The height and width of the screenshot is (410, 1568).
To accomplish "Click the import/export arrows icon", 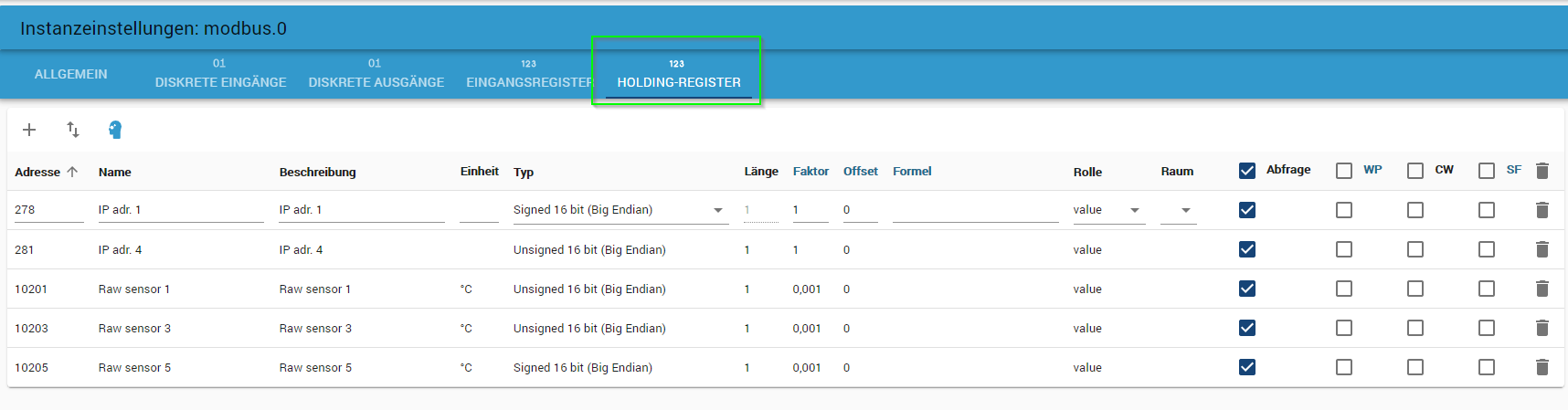I will [73, 130].
